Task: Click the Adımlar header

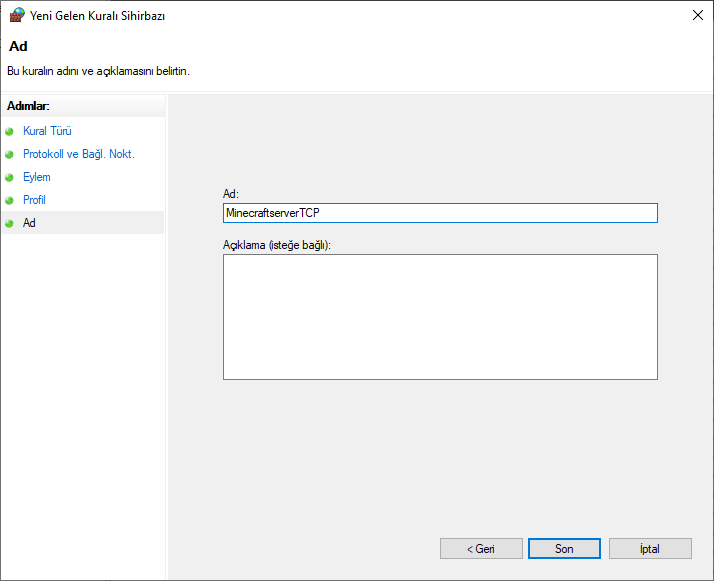Action: click(x=29, y=105)
